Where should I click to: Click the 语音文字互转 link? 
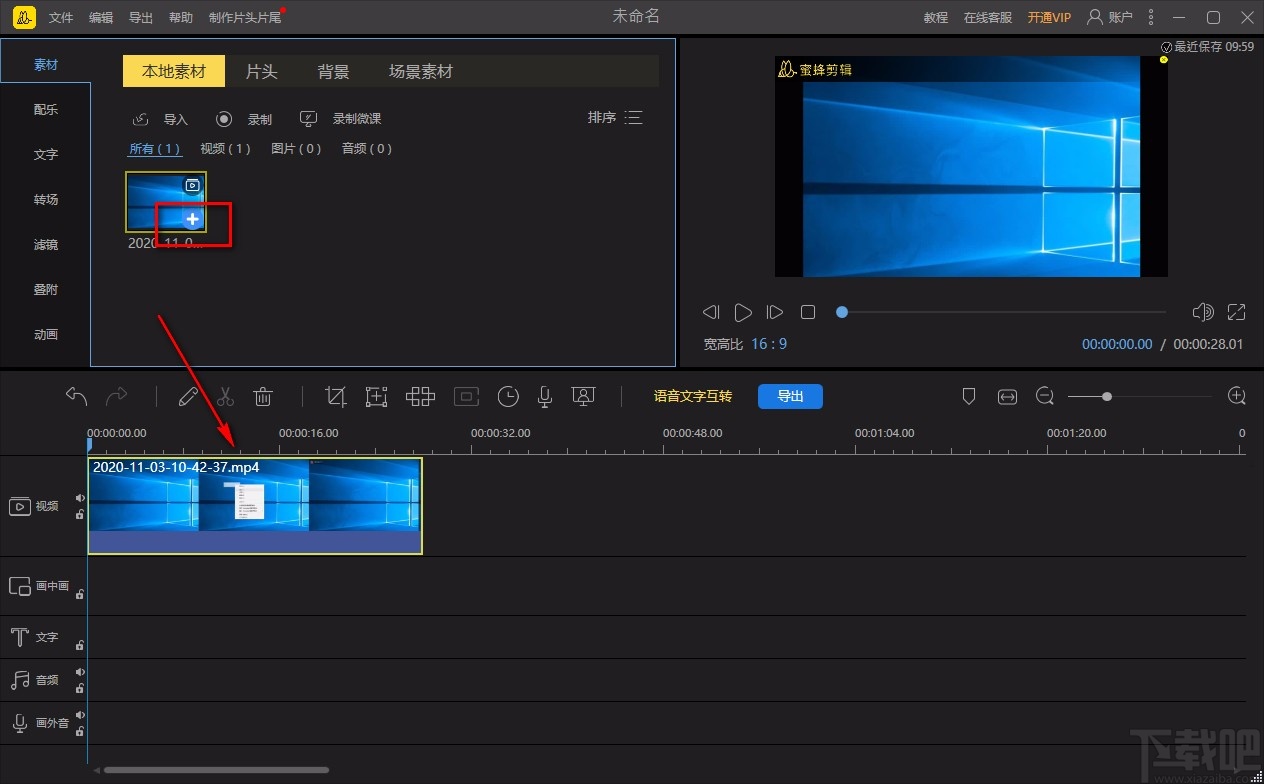click(x=692, y=397)
